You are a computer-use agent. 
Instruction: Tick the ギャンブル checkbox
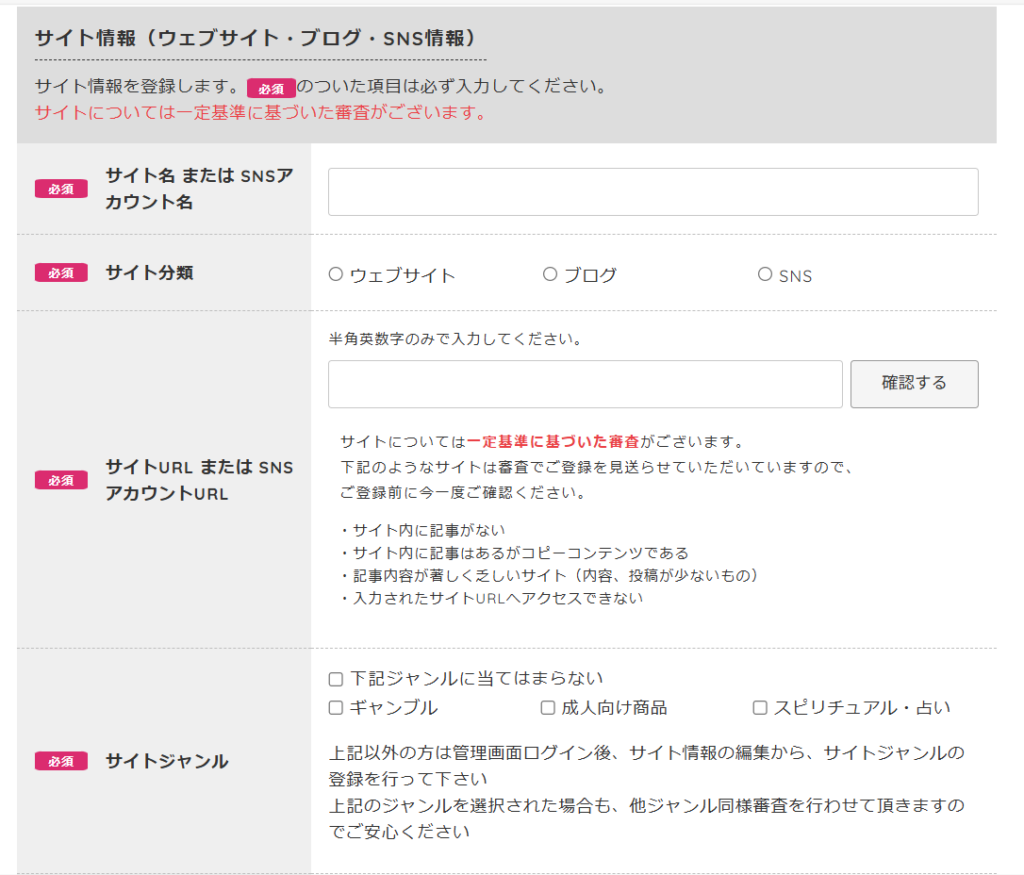(336, 708)
